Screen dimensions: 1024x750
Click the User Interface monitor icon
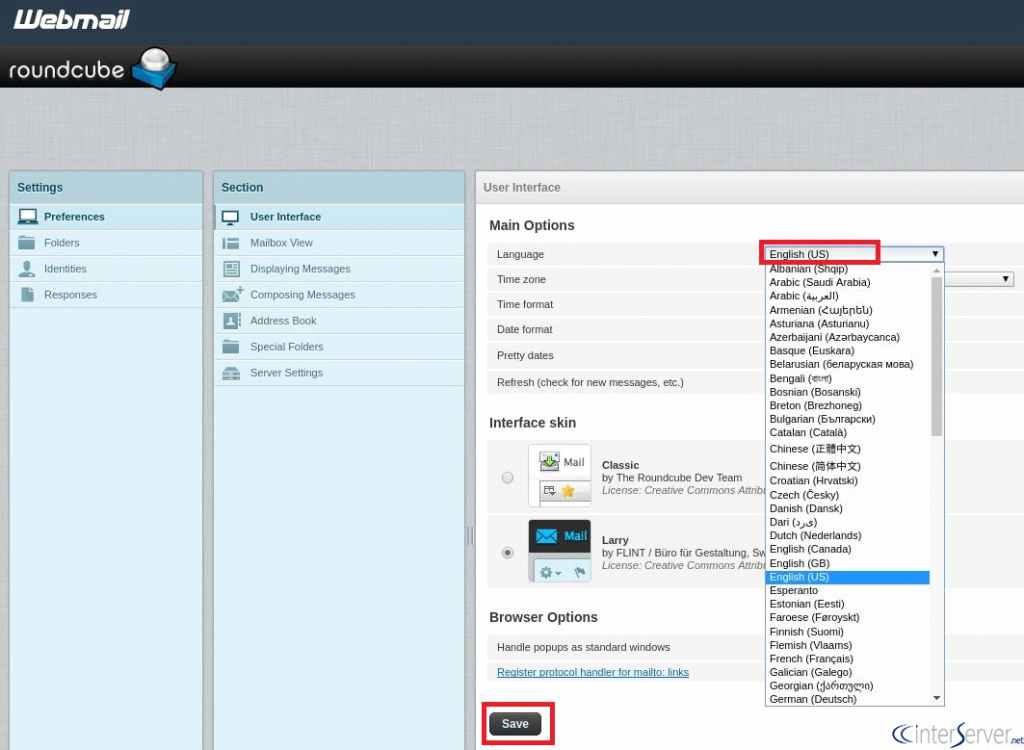click(x=231, y=217)
